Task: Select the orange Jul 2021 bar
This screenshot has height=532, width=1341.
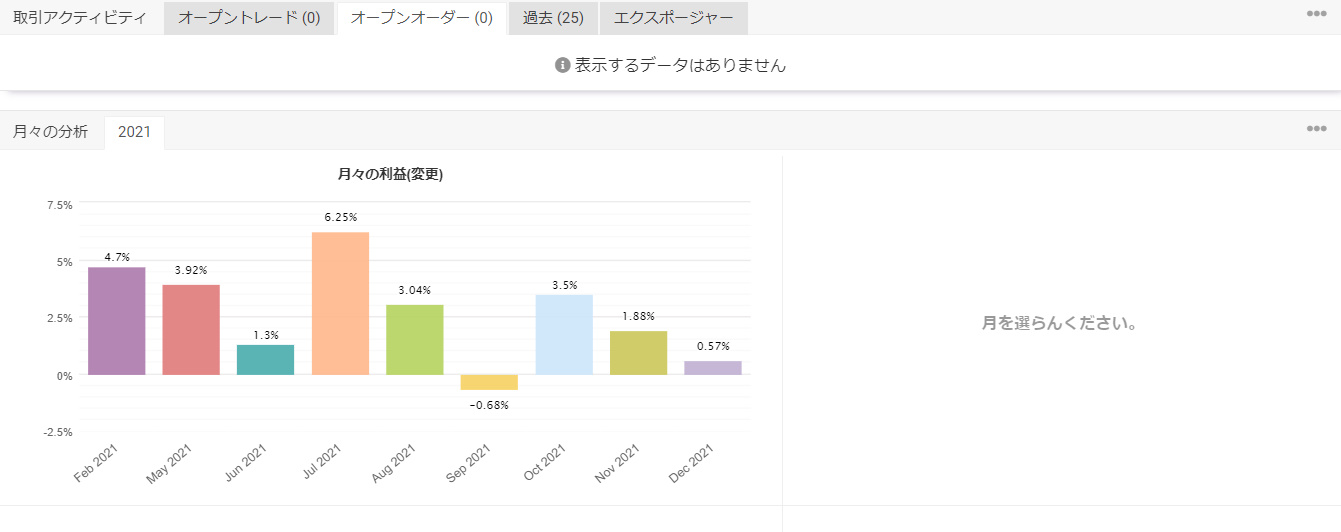Action: pos(340,303)
